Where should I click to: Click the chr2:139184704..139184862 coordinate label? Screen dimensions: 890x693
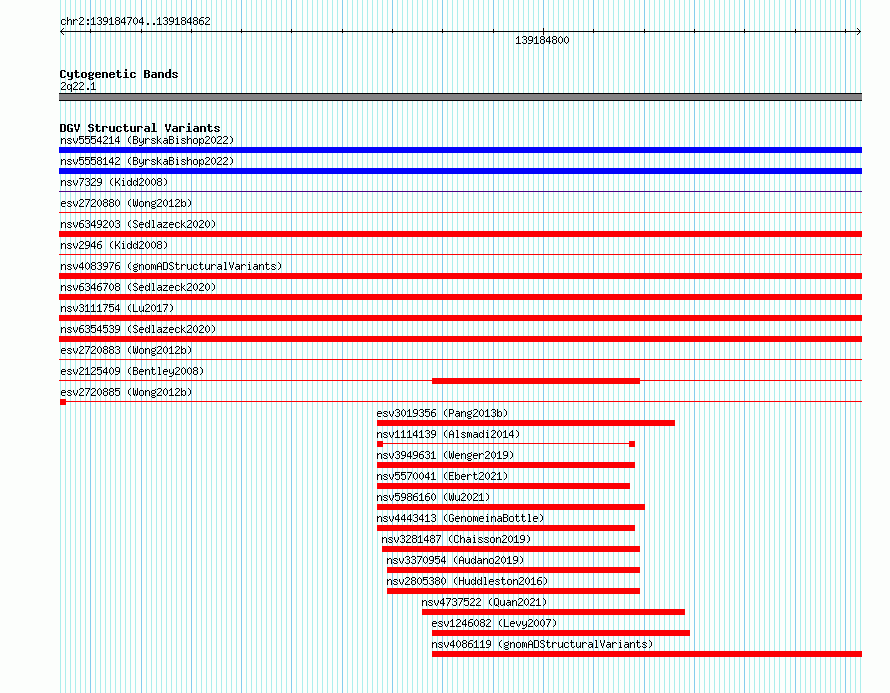[135, 21]
